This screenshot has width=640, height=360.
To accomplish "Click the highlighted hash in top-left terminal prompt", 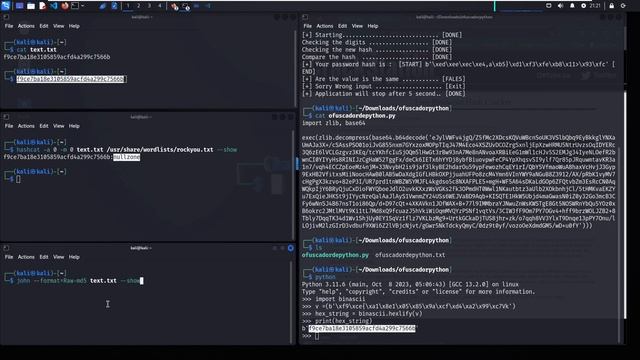I will [71, 79].
